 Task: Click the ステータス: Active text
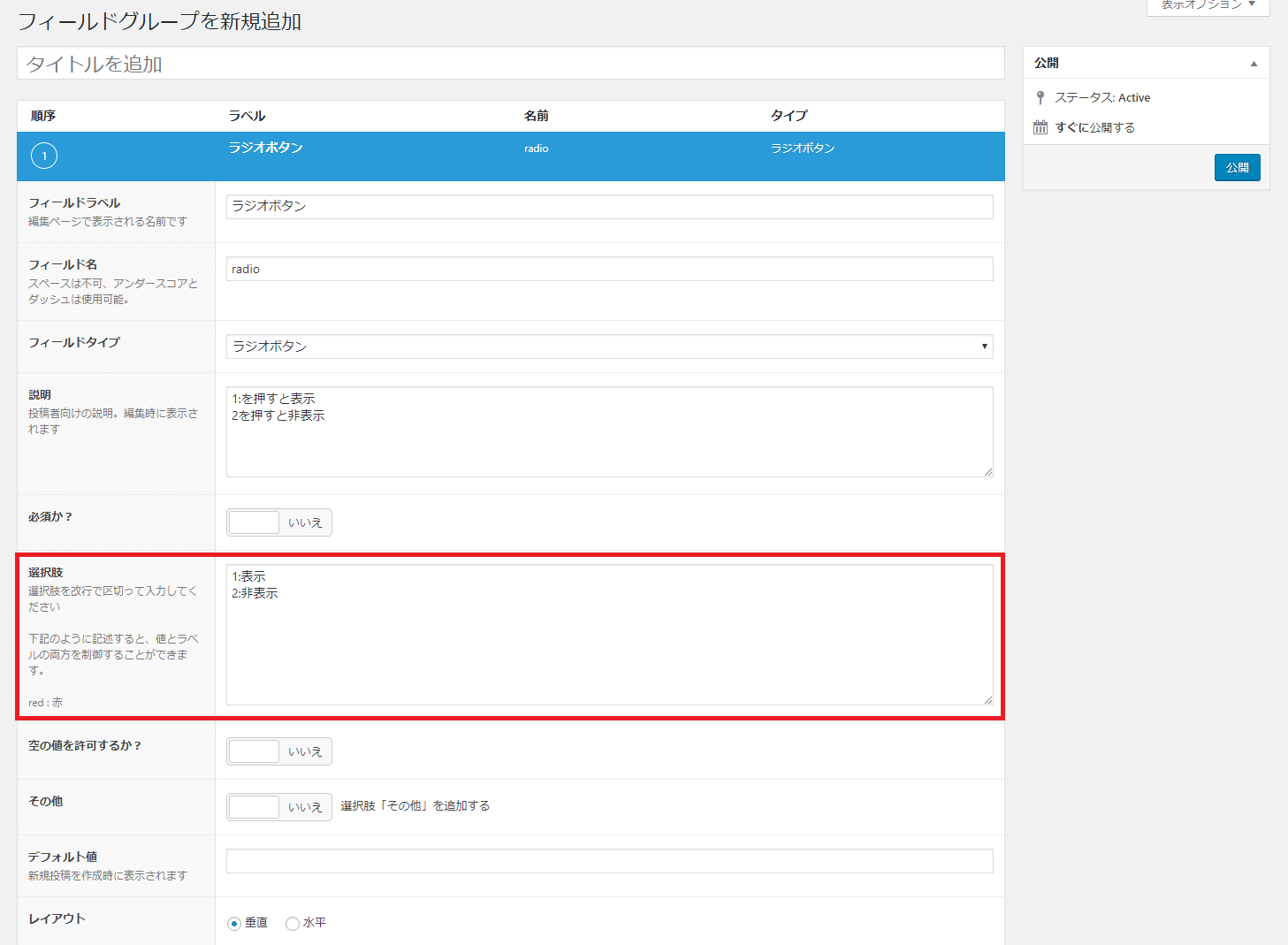[1102, 97]
